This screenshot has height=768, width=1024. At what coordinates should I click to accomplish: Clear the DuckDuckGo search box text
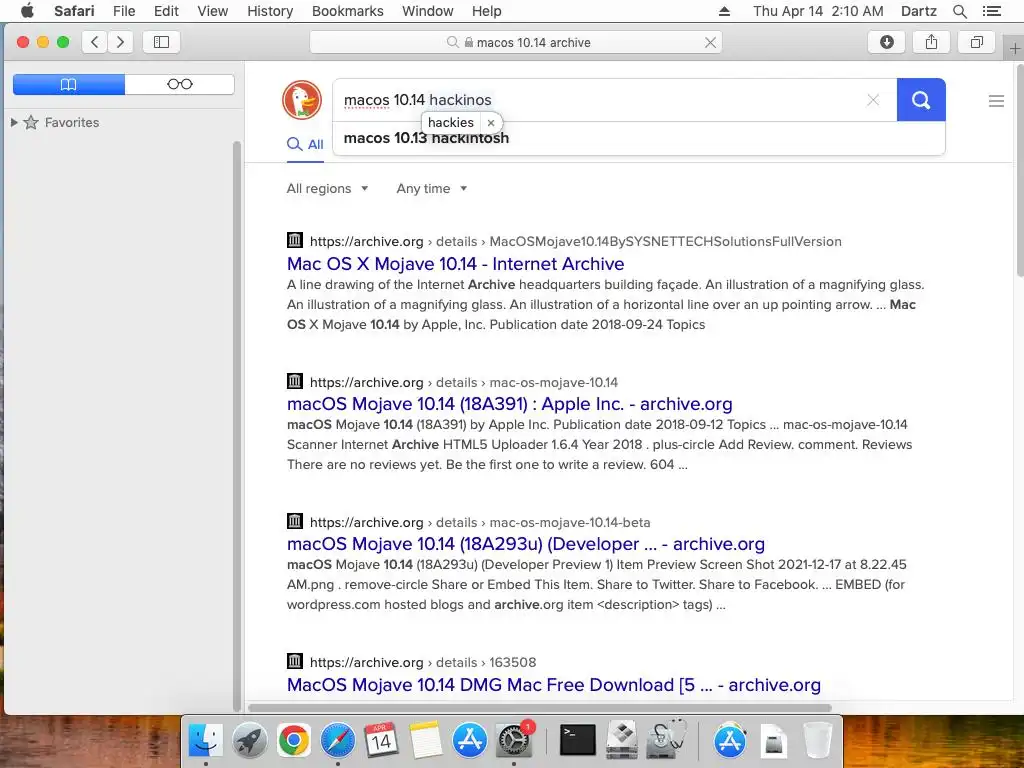tap(873, 100)
